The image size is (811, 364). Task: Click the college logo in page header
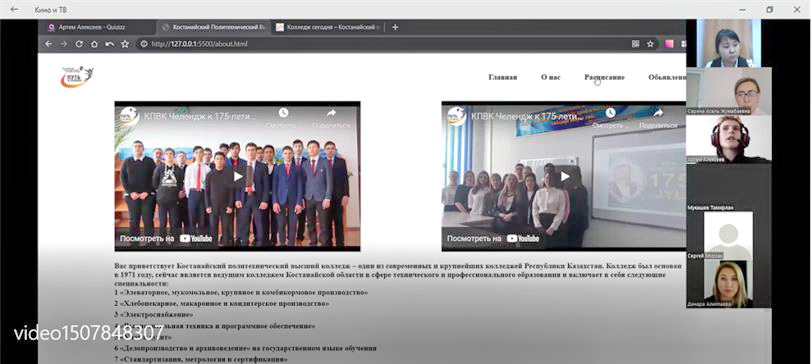click(77, 77)
